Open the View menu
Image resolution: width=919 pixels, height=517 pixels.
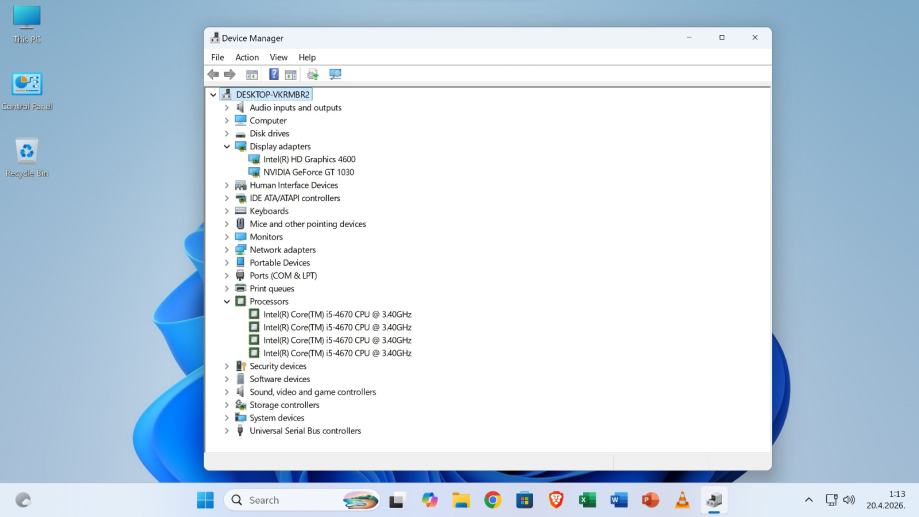[x=278, y=57]
